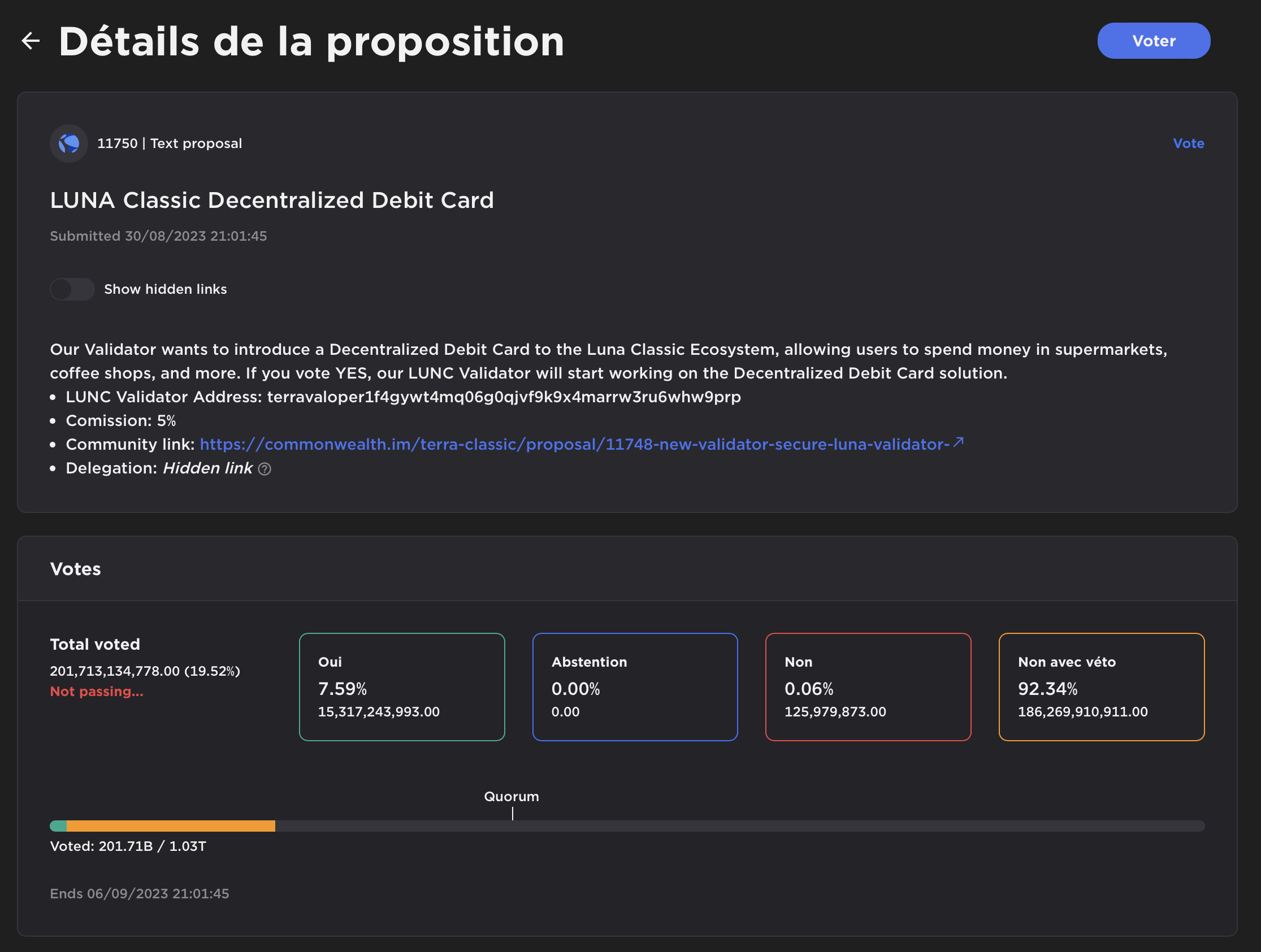Click the 11750 Text proposal label

pos(170,144)
